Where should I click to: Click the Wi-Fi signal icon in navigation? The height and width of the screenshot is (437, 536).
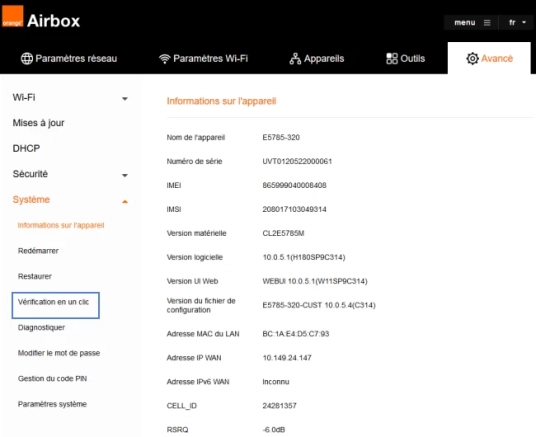coord(164,59)
